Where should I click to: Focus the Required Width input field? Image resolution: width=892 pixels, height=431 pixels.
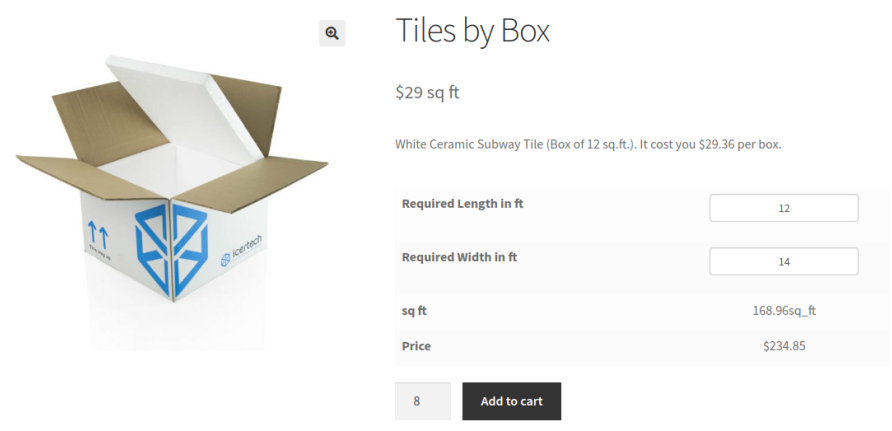pos(783,261)
